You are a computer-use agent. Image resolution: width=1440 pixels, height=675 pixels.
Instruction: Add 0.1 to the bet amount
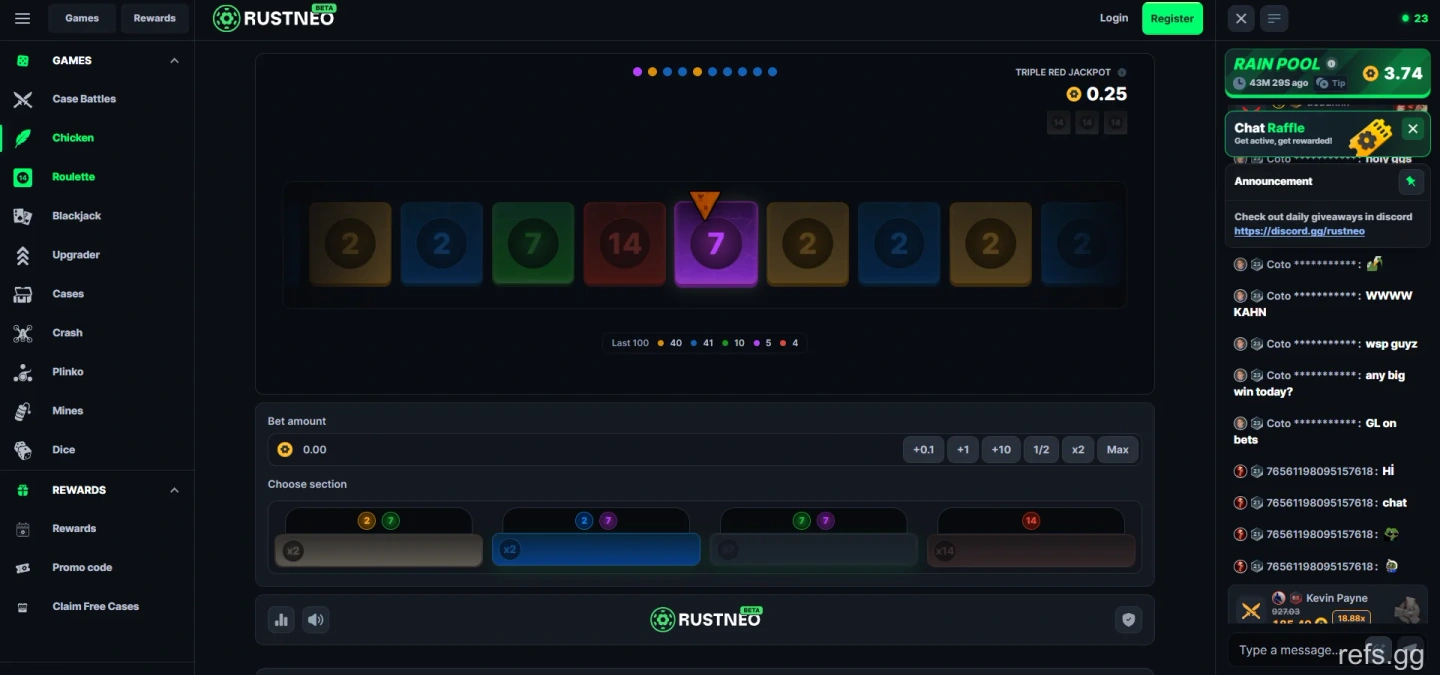(923, 450)
